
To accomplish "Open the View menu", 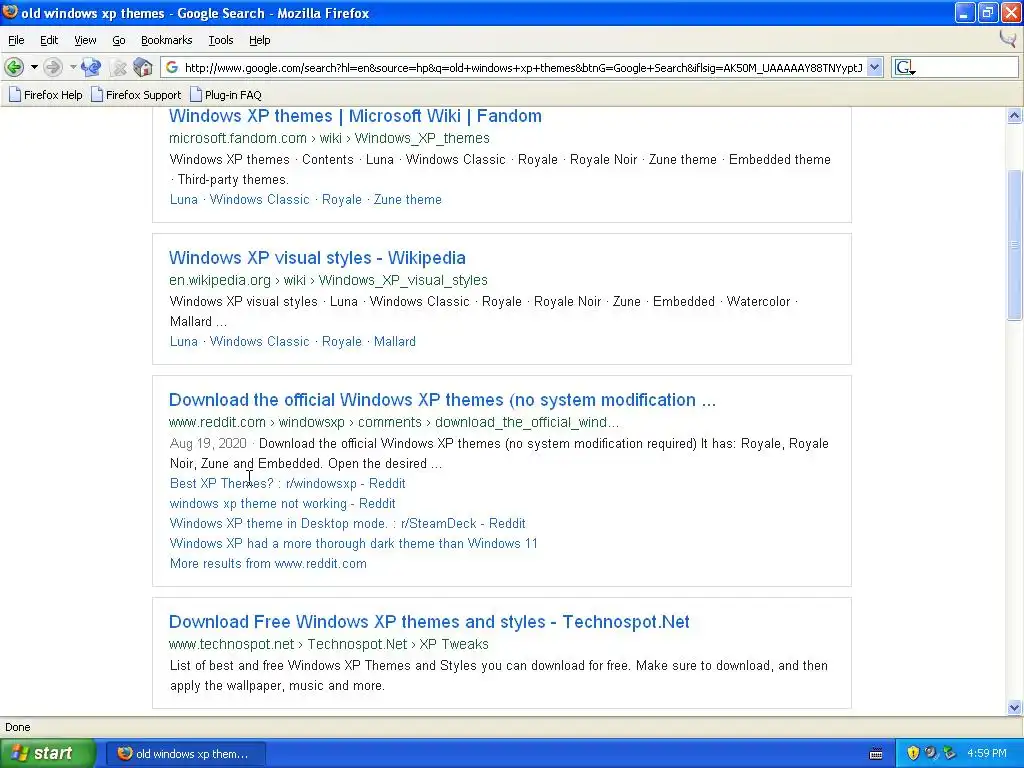I will 85,40.
